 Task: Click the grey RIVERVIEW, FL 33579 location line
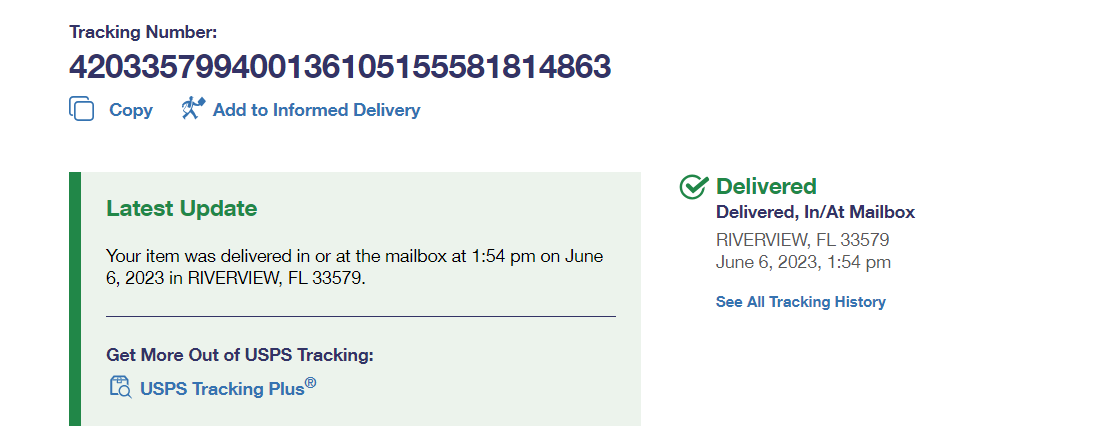coord(802,240)
